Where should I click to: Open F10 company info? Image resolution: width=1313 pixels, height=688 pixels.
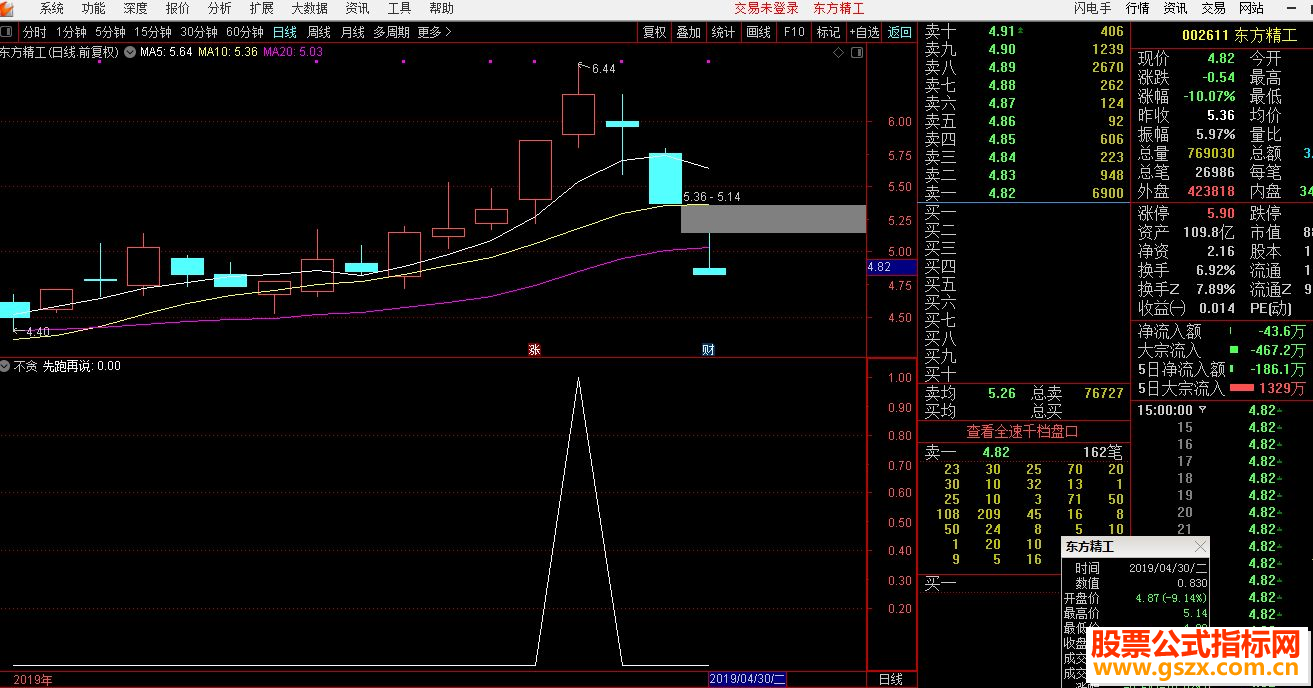(x=794, y=32)
